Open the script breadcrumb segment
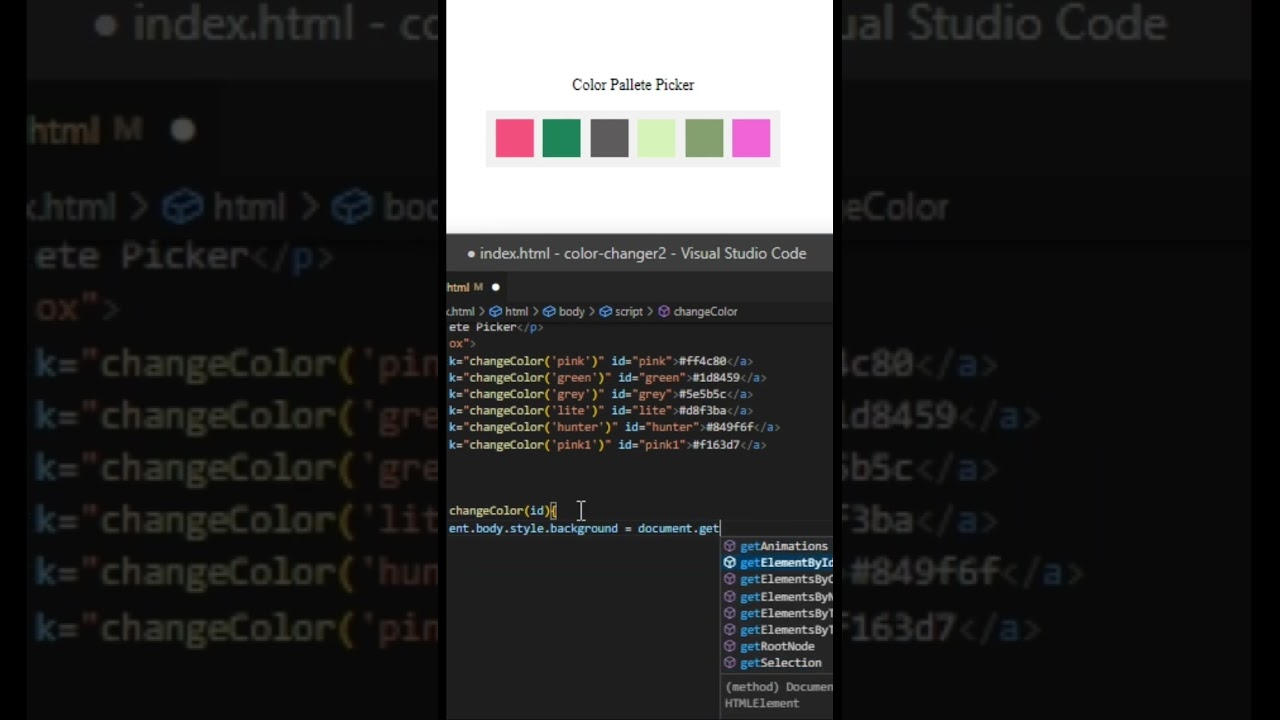The height and width of the screenshot is (720, 1280). click(629, 312)
